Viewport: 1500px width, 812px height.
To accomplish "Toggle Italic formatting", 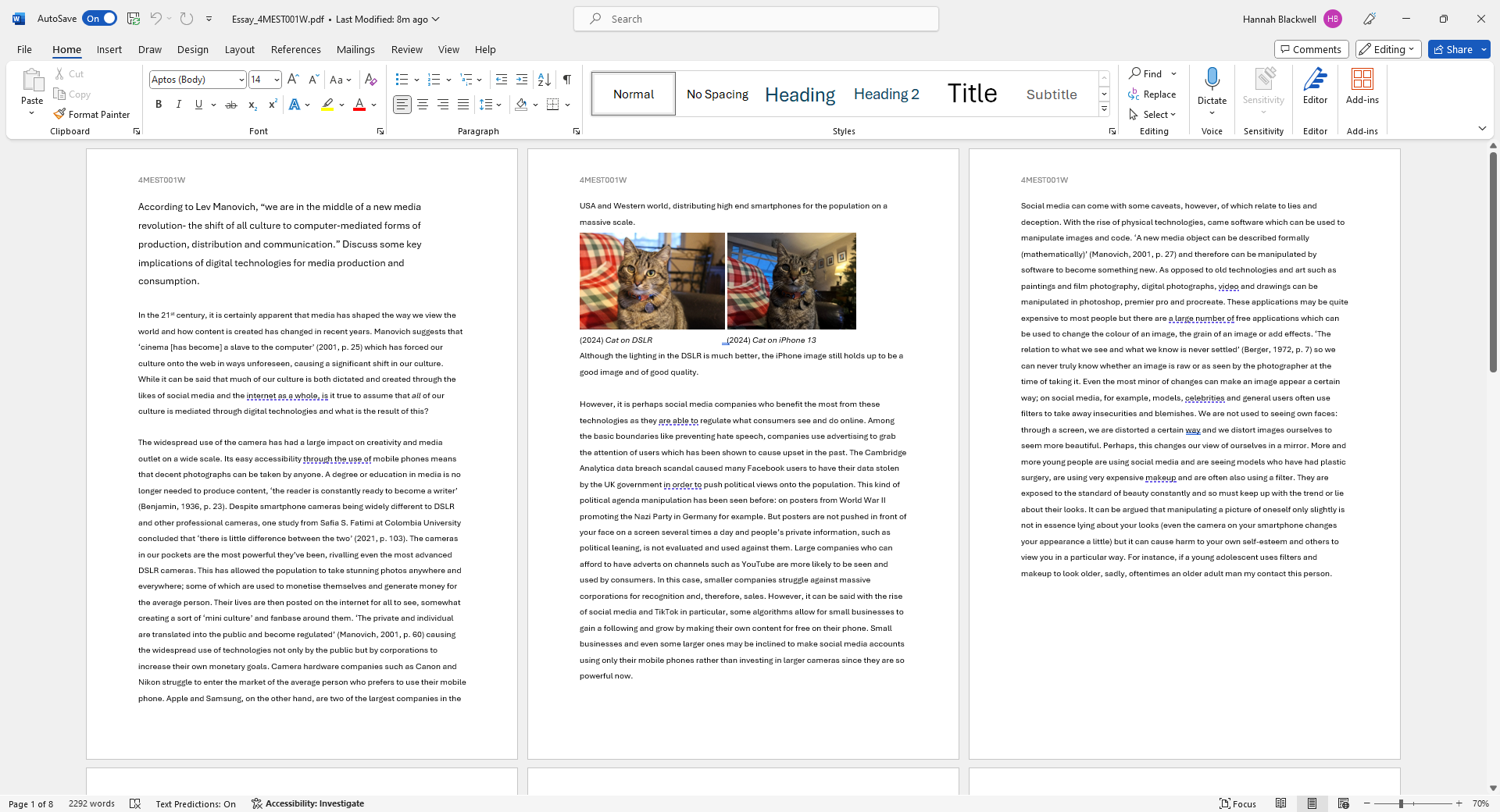I will tap(179, 105).
